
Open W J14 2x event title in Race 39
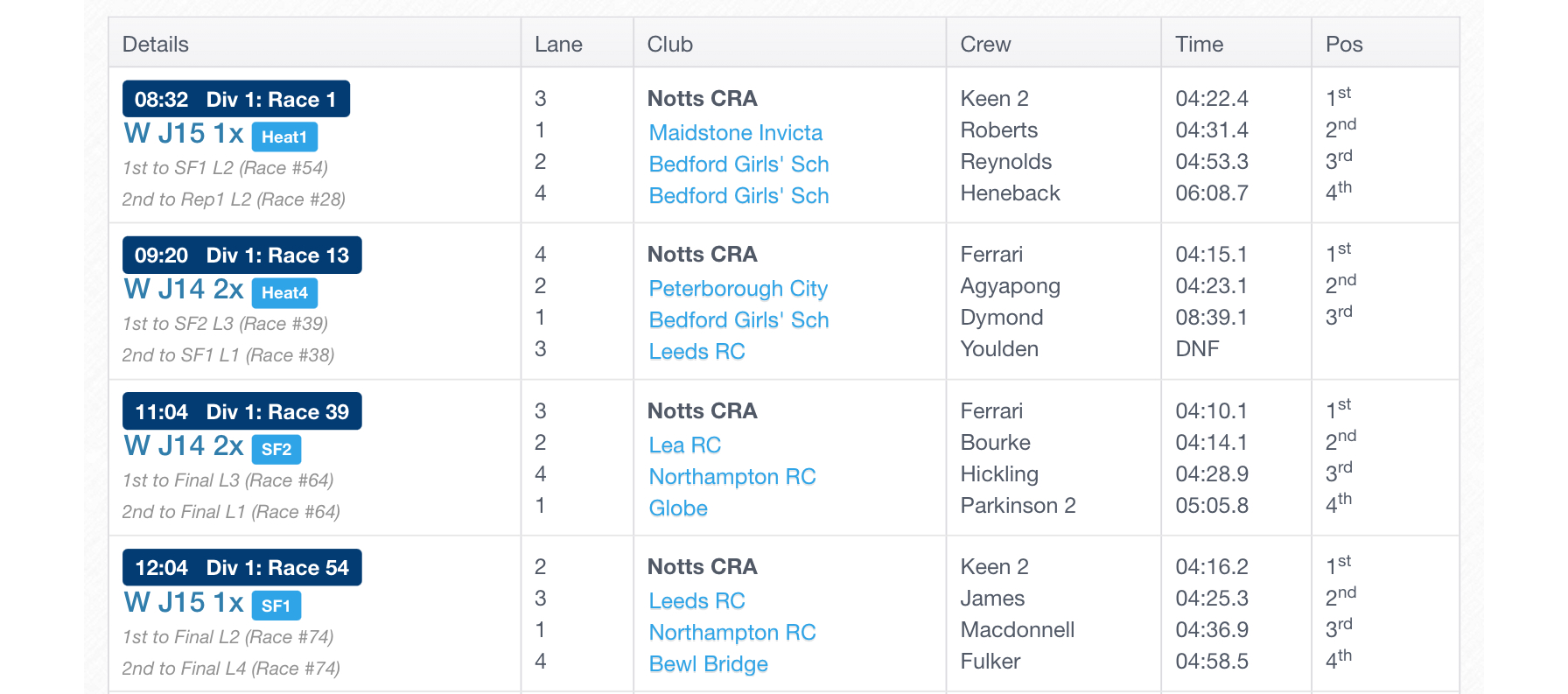184,446
